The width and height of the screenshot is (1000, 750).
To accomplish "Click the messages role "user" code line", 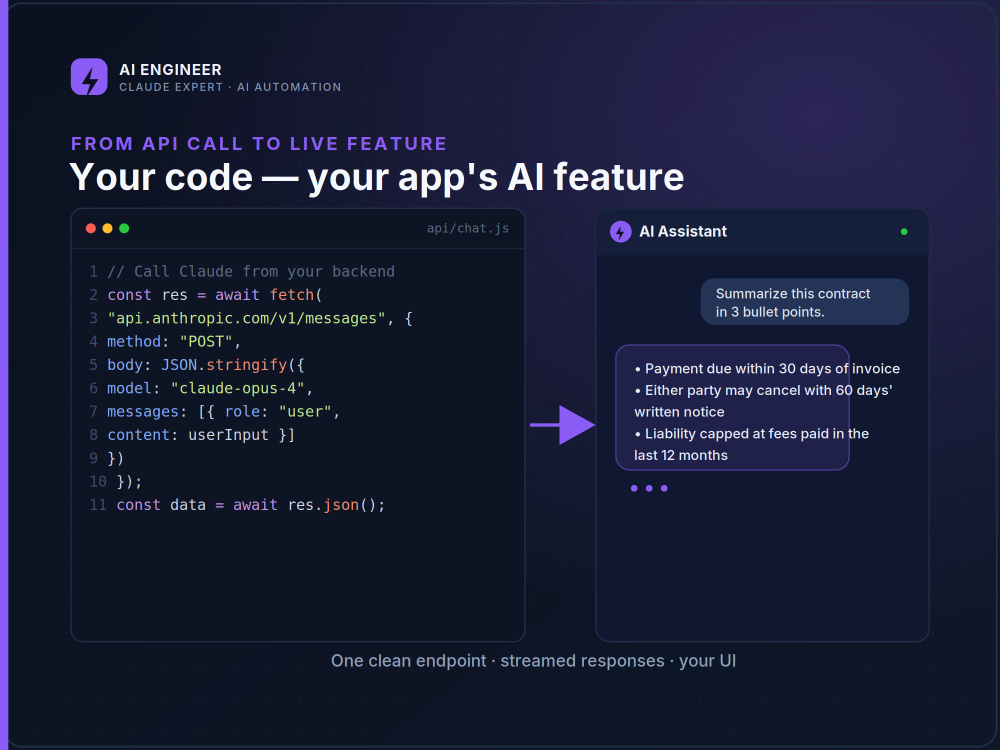I will coord(224,412).
